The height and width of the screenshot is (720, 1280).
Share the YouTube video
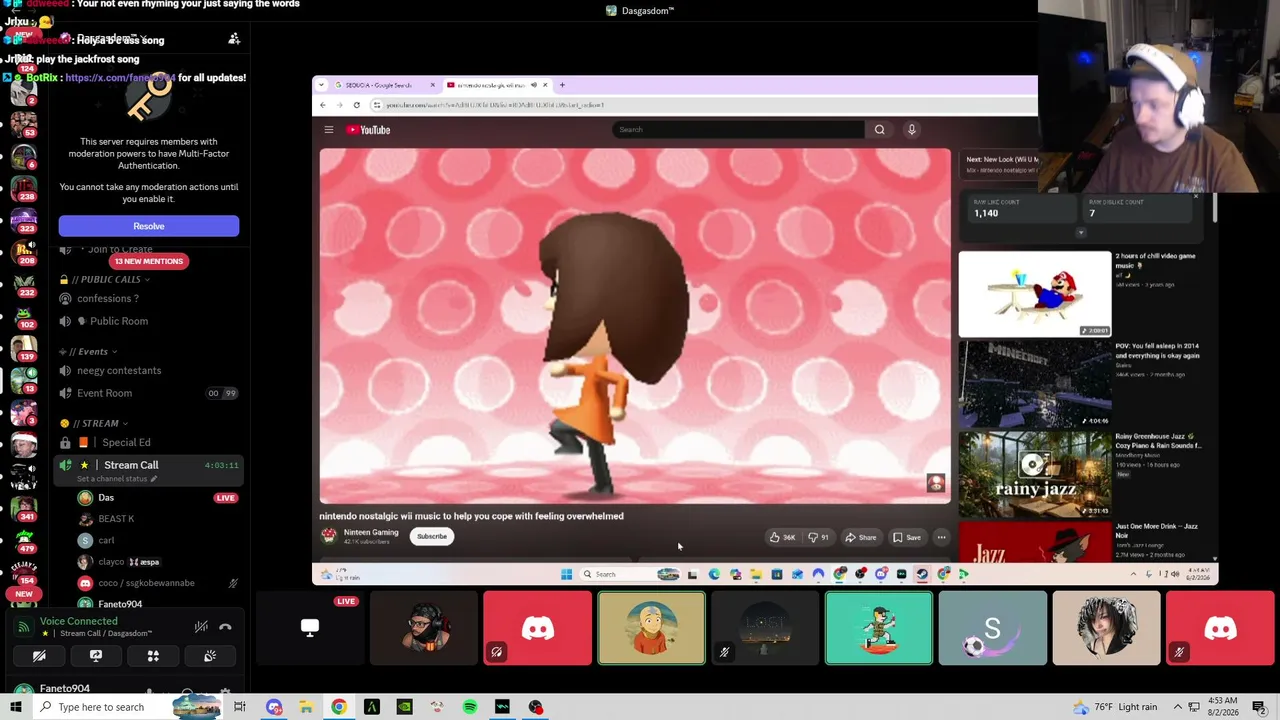pos(860,537)
